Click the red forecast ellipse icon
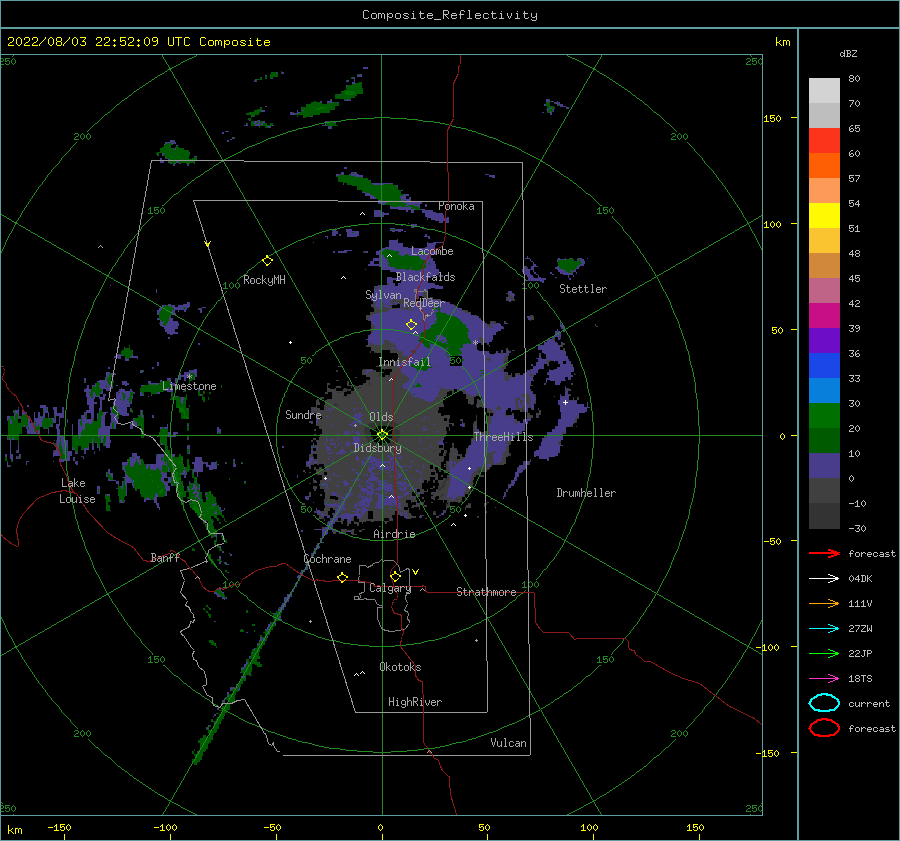The image size is (900, 841). point(824,728)
